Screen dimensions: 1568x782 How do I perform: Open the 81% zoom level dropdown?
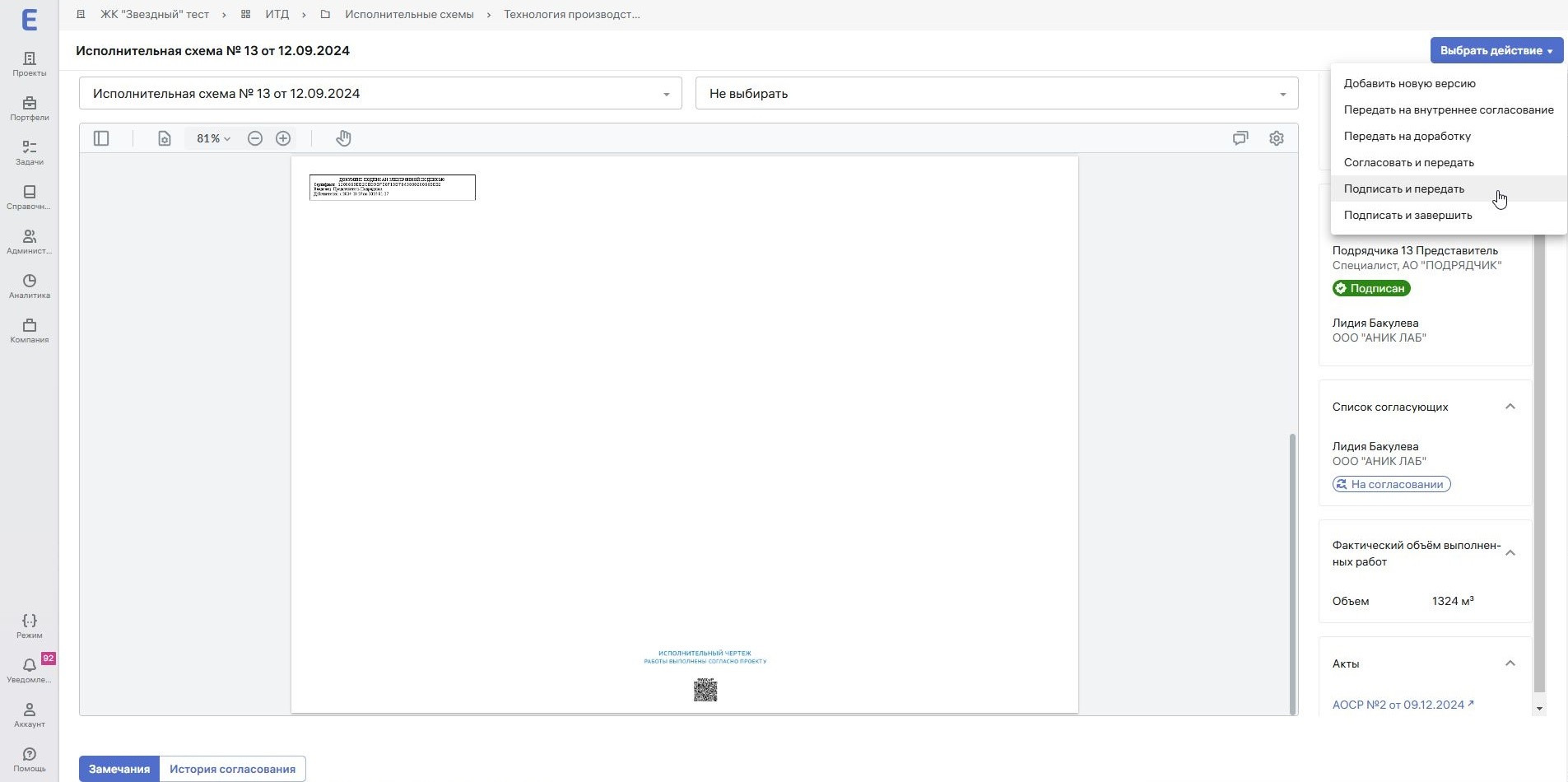pyautogui.click(x=213, y=138)
